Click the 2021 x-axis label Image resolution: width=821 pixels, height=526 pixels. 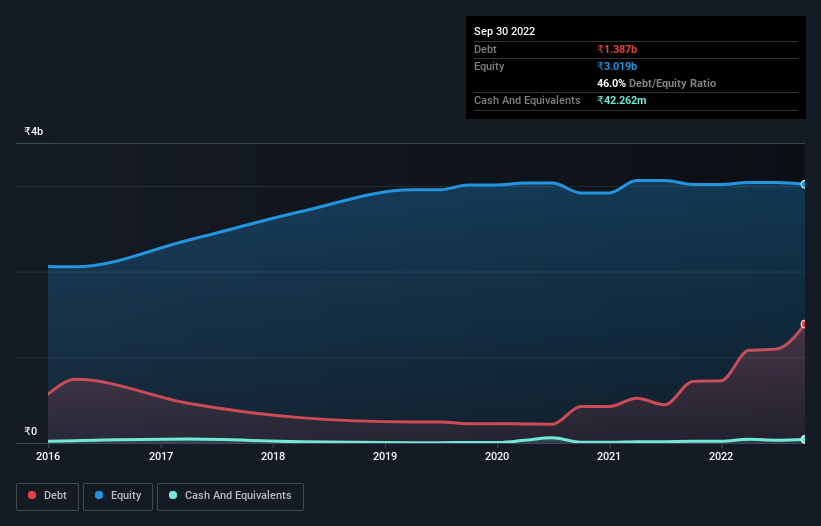(x=609, y=456)
